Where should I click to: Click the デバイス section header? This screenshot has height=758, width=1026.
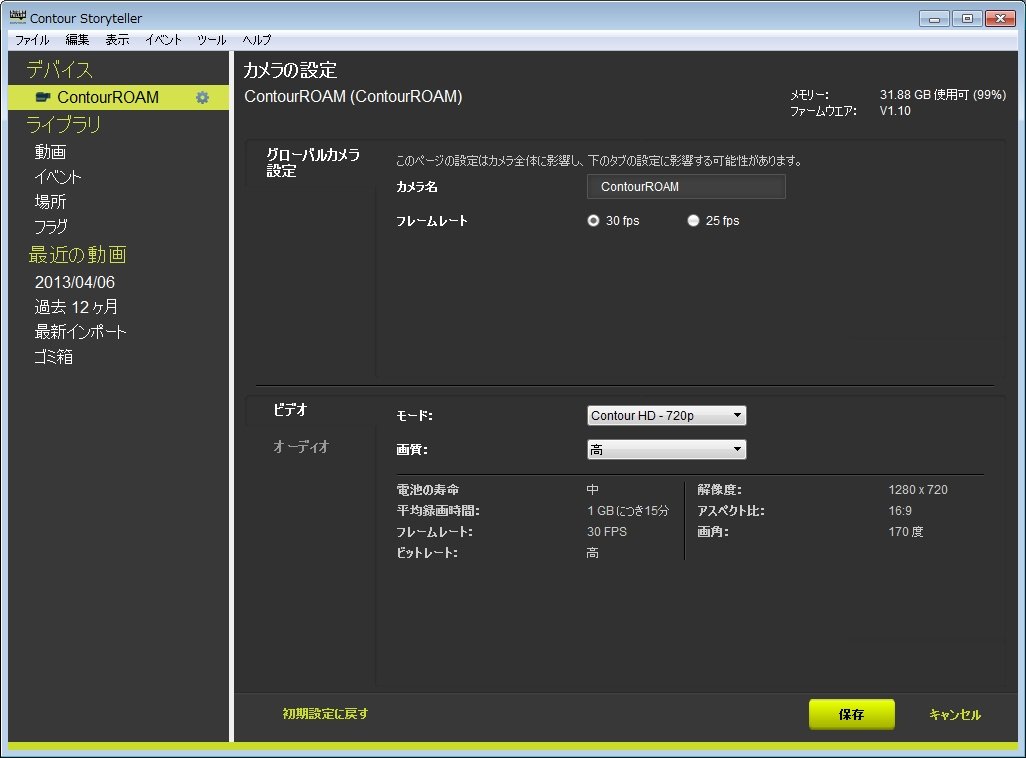[60, 69]
